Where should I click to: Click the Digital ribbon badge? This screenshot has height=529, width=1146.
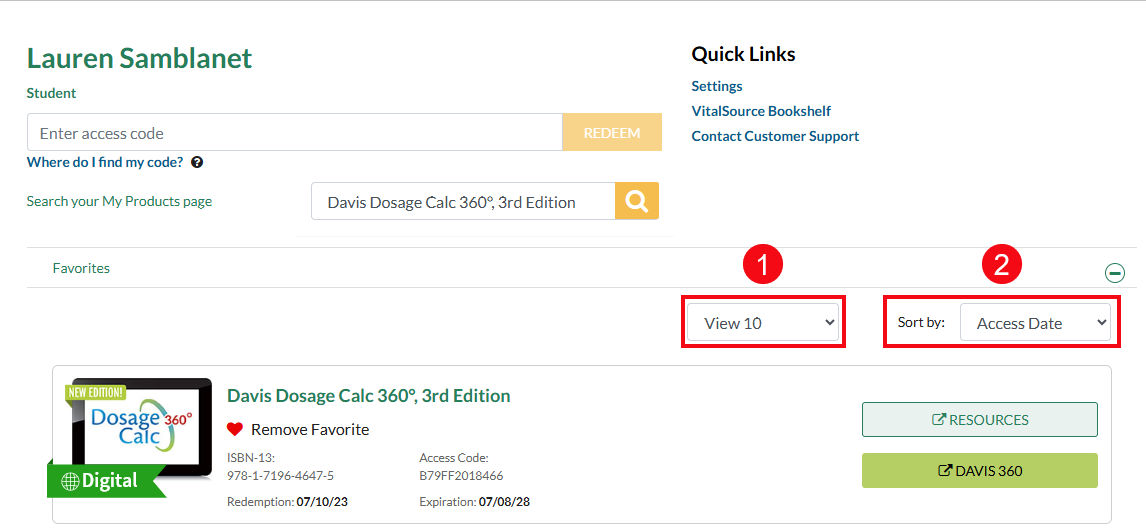click(106, 480)
